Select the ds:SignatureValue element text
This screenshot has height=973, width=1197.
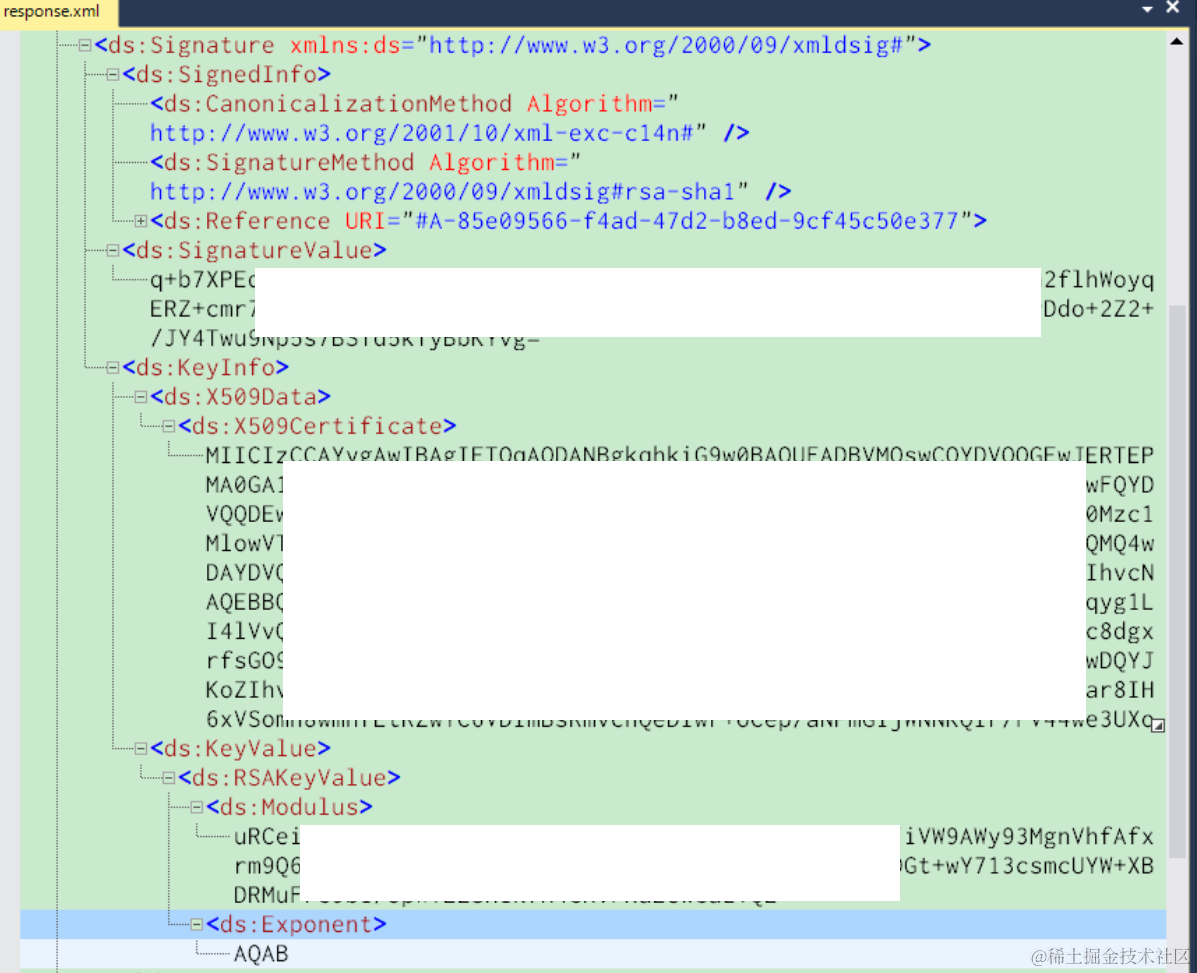point(254,250)
